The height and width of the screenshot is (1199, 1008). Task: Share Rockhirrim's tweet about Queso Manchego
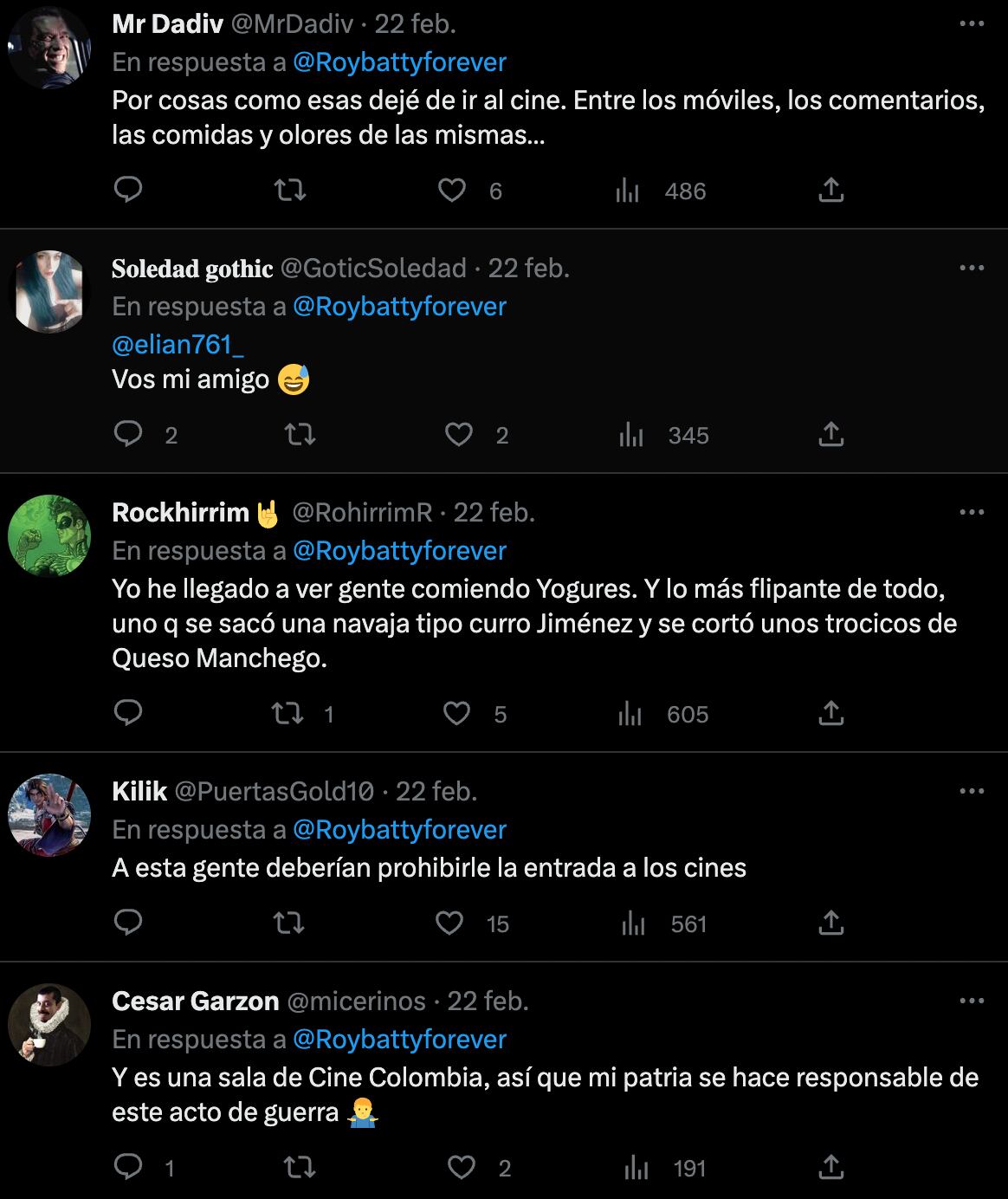coord(830,713)
